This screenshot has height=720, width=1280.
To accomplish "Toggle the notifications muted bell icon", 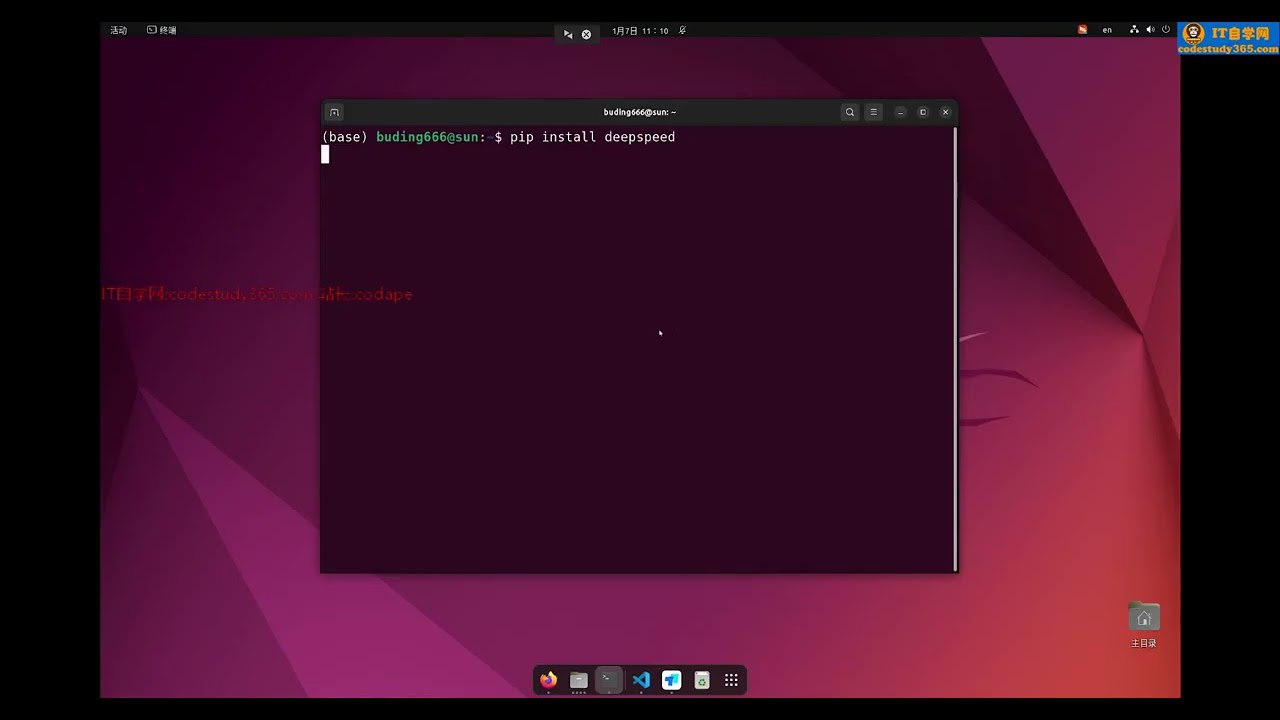I will [x=682, y=31].
